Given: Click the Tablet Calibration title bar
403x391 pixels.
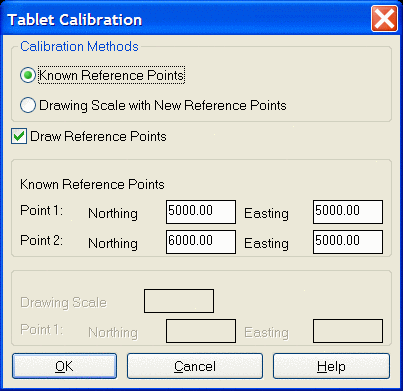Looking at the screenshot, I should 187,19.
